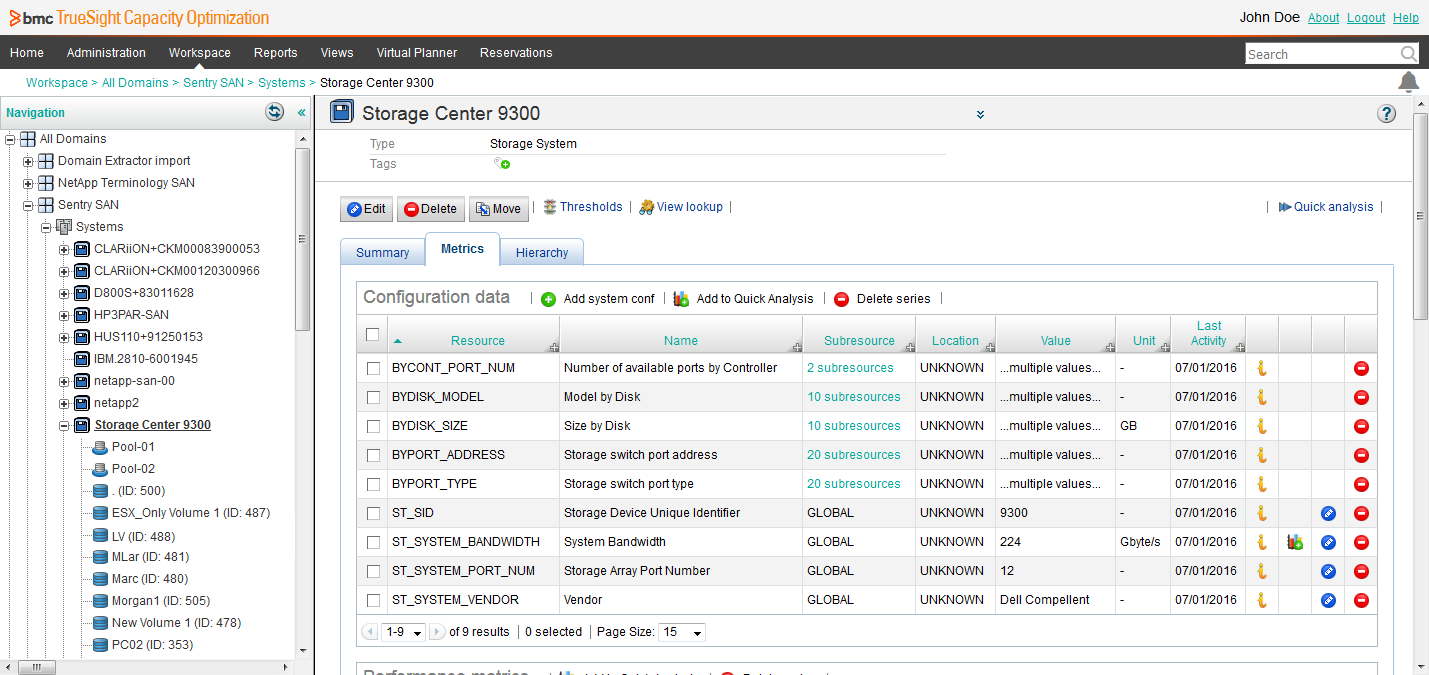Refresh the Navigation tree

point(274,112)
